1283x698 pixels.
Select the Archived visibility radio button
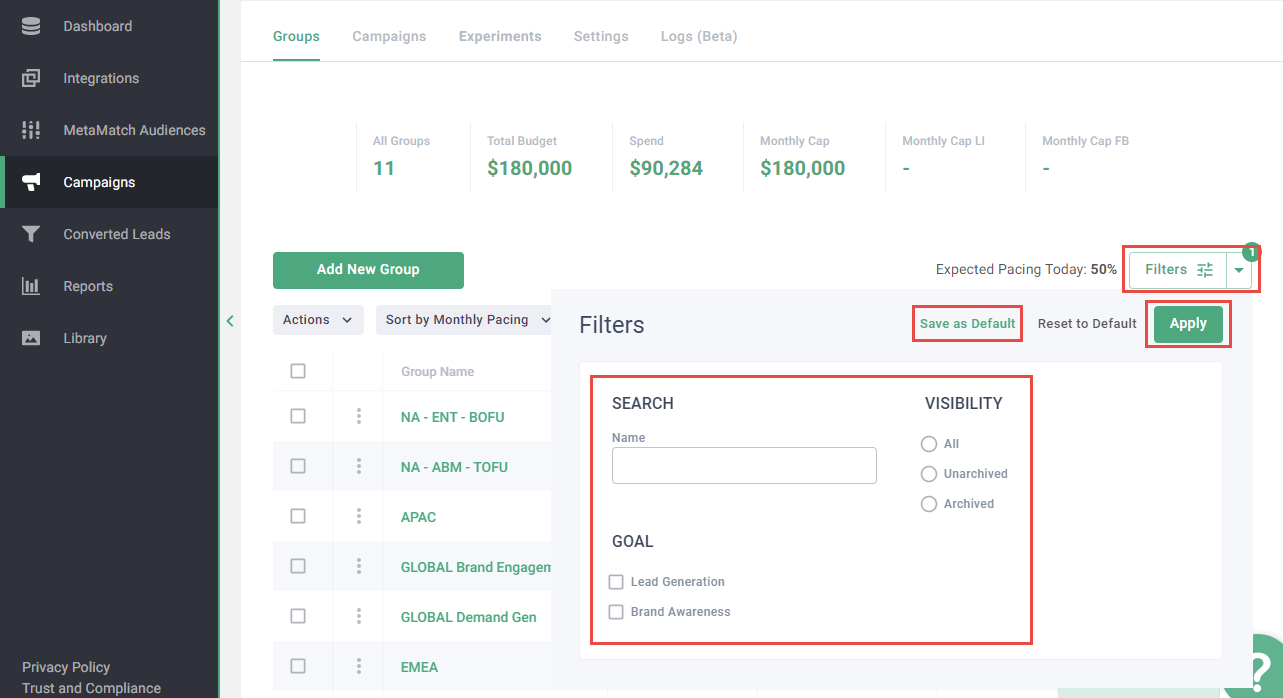[x=929, y=504]
